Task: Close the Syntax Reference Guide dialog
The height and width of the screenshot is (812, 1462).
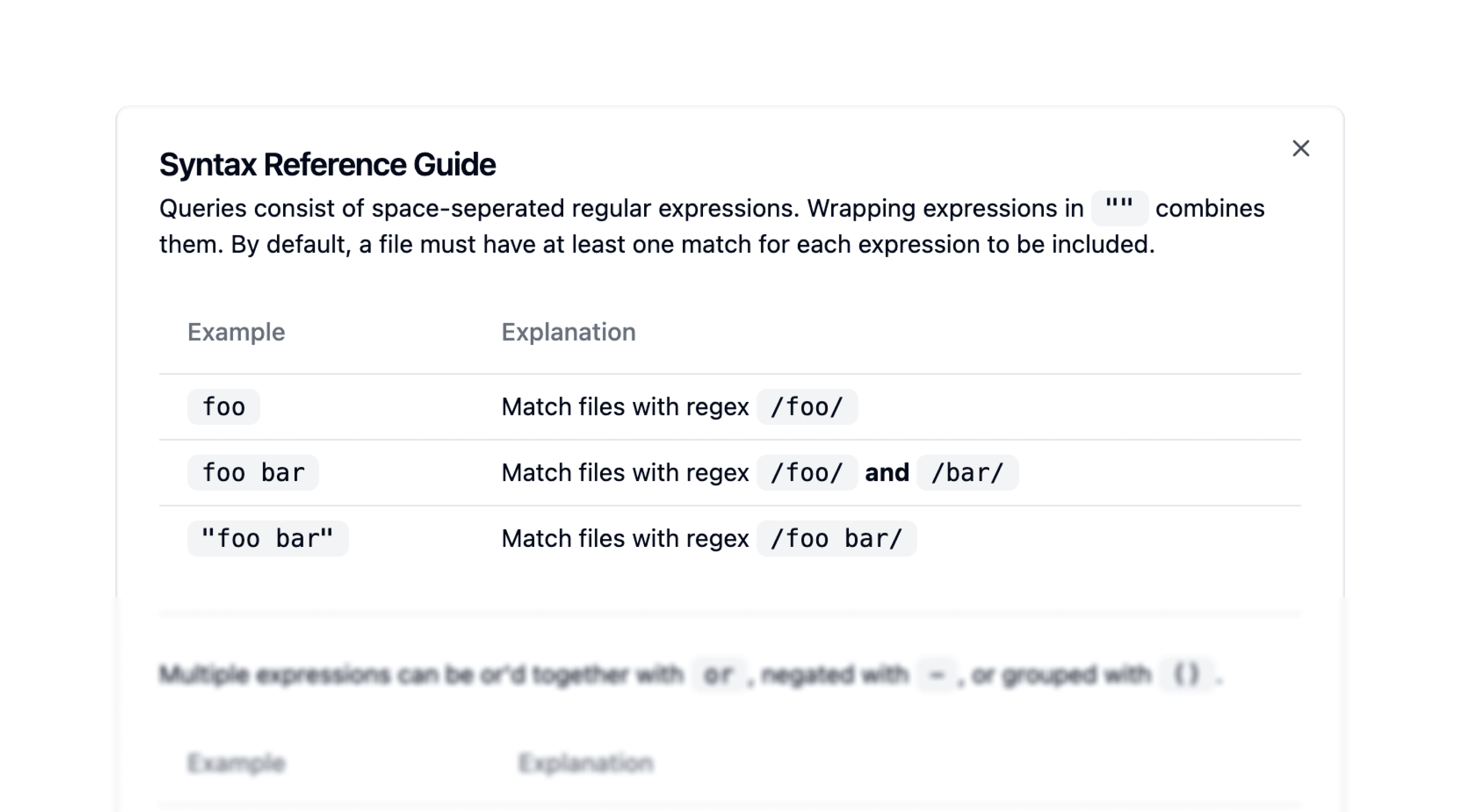Action: (x=1300, y=149)
